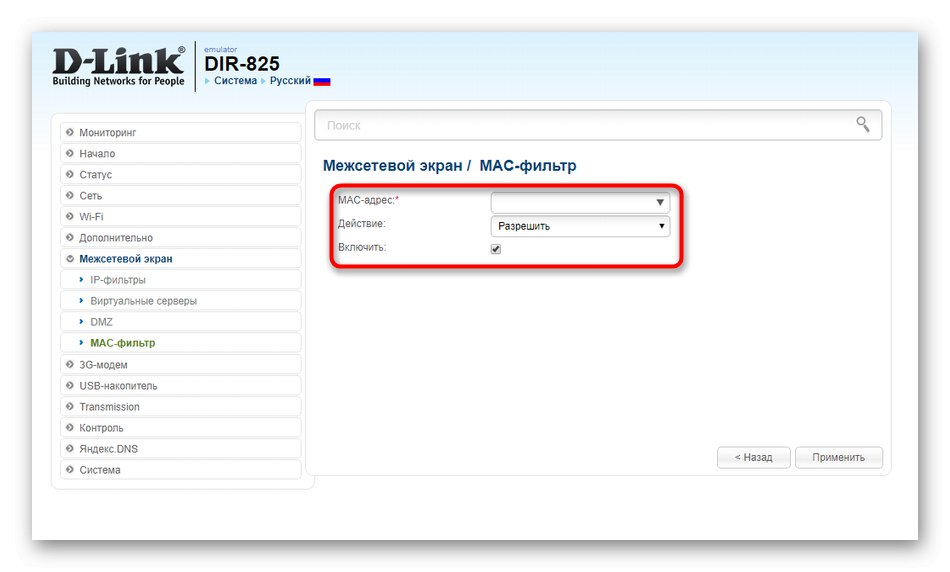
Task: Expand the Система section in the sidebar
Action: 181,470
